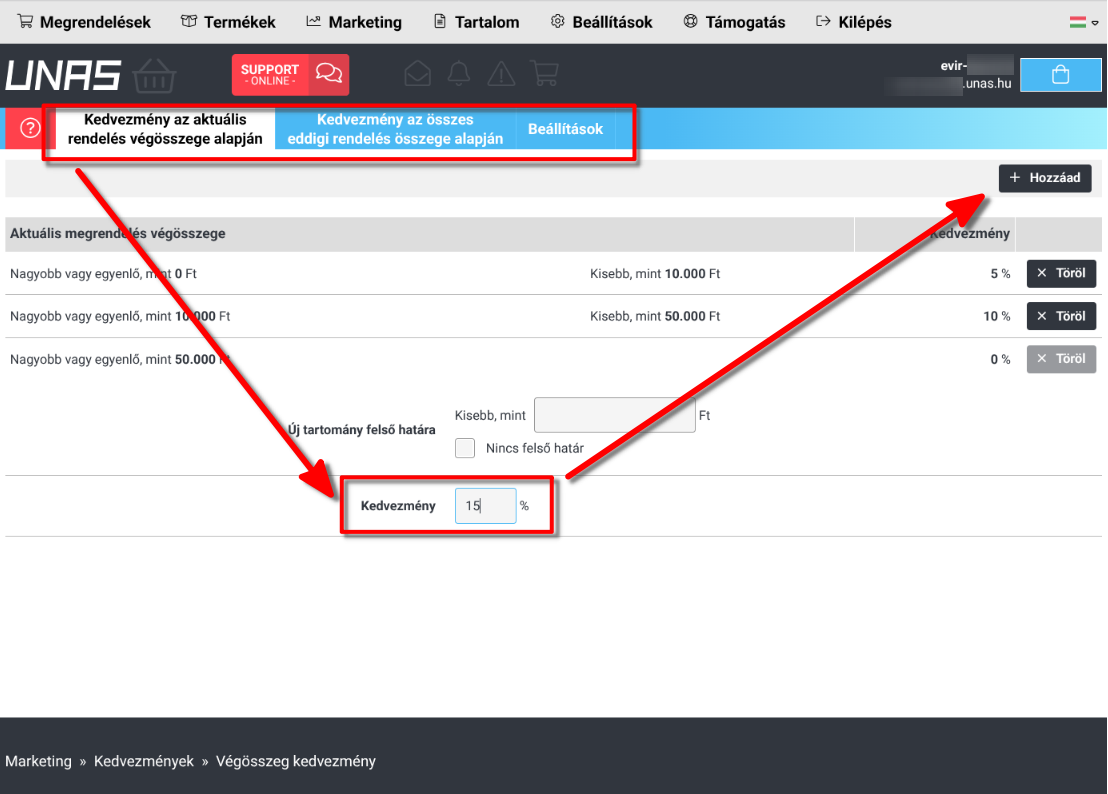Open the Támogatás menu
This screenshot has width=1108, height=794.
coord(733,22)
